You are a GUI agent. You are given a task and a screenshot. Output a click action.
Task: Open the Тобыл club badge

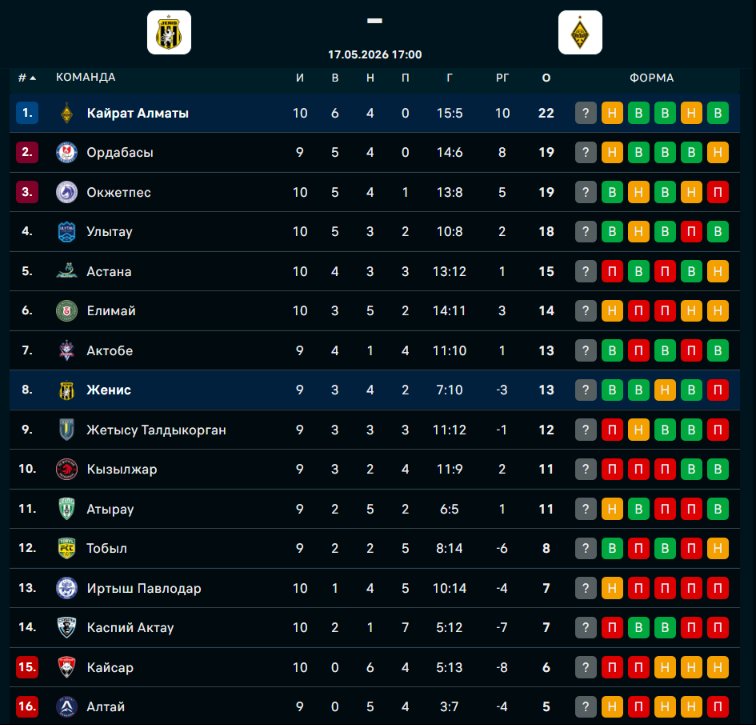tap(67, 549)
